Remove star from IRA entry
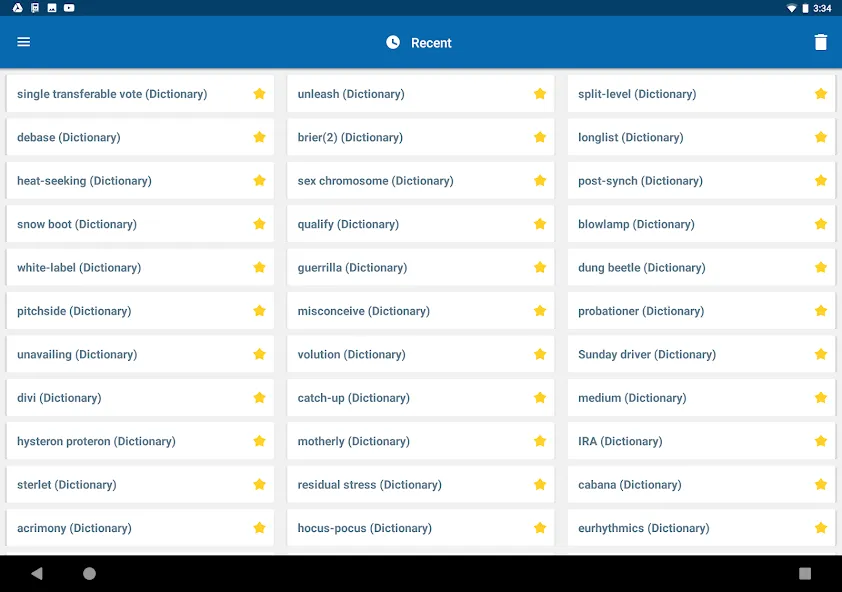The width and height of the screenshot is (842, 592). 821,441
